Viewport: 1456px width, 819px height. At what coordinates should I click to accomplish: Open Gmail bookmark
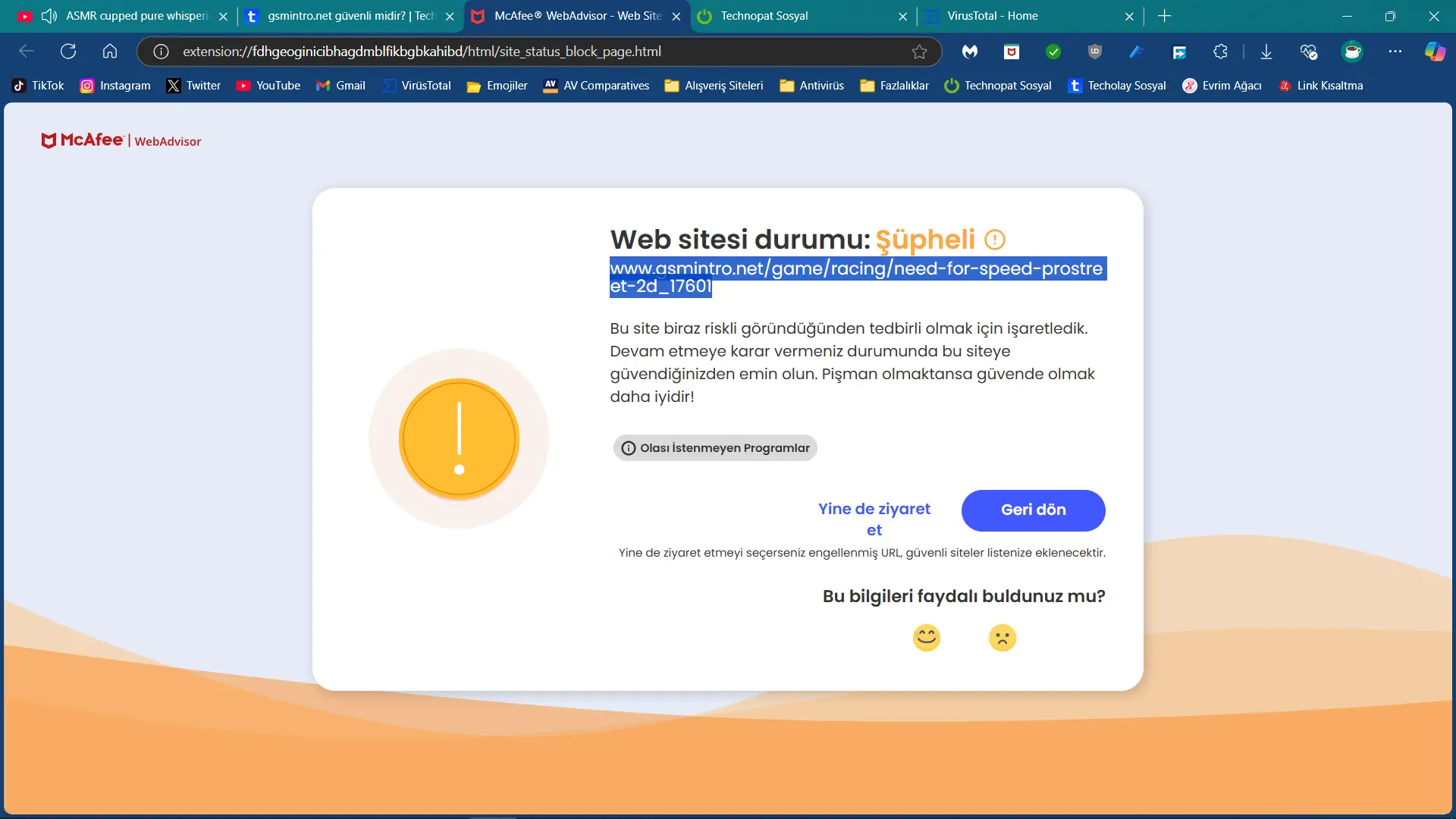tap(341, 86)
